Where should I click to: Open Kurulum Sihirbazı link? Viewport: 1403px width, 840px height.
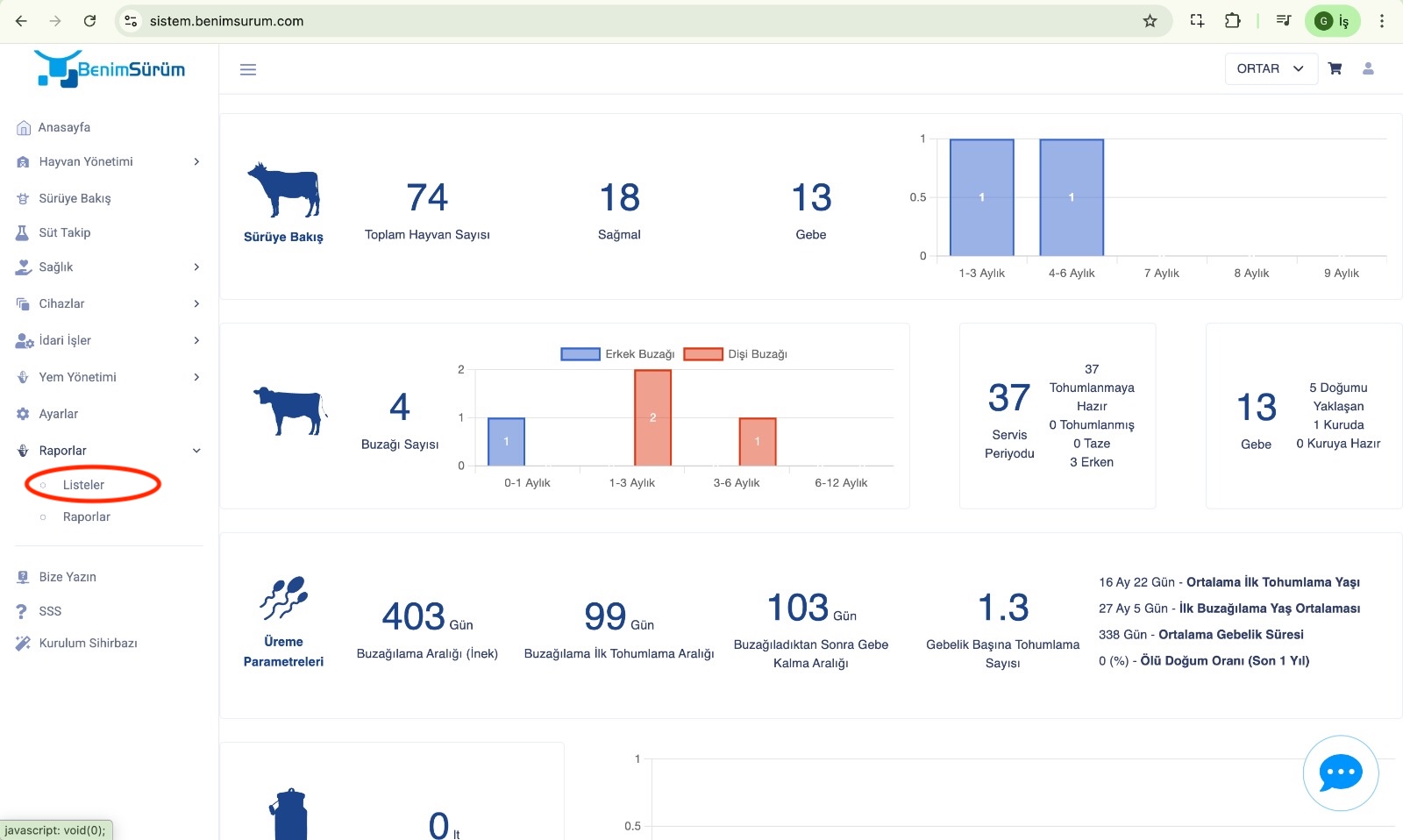tap(88, 643)
